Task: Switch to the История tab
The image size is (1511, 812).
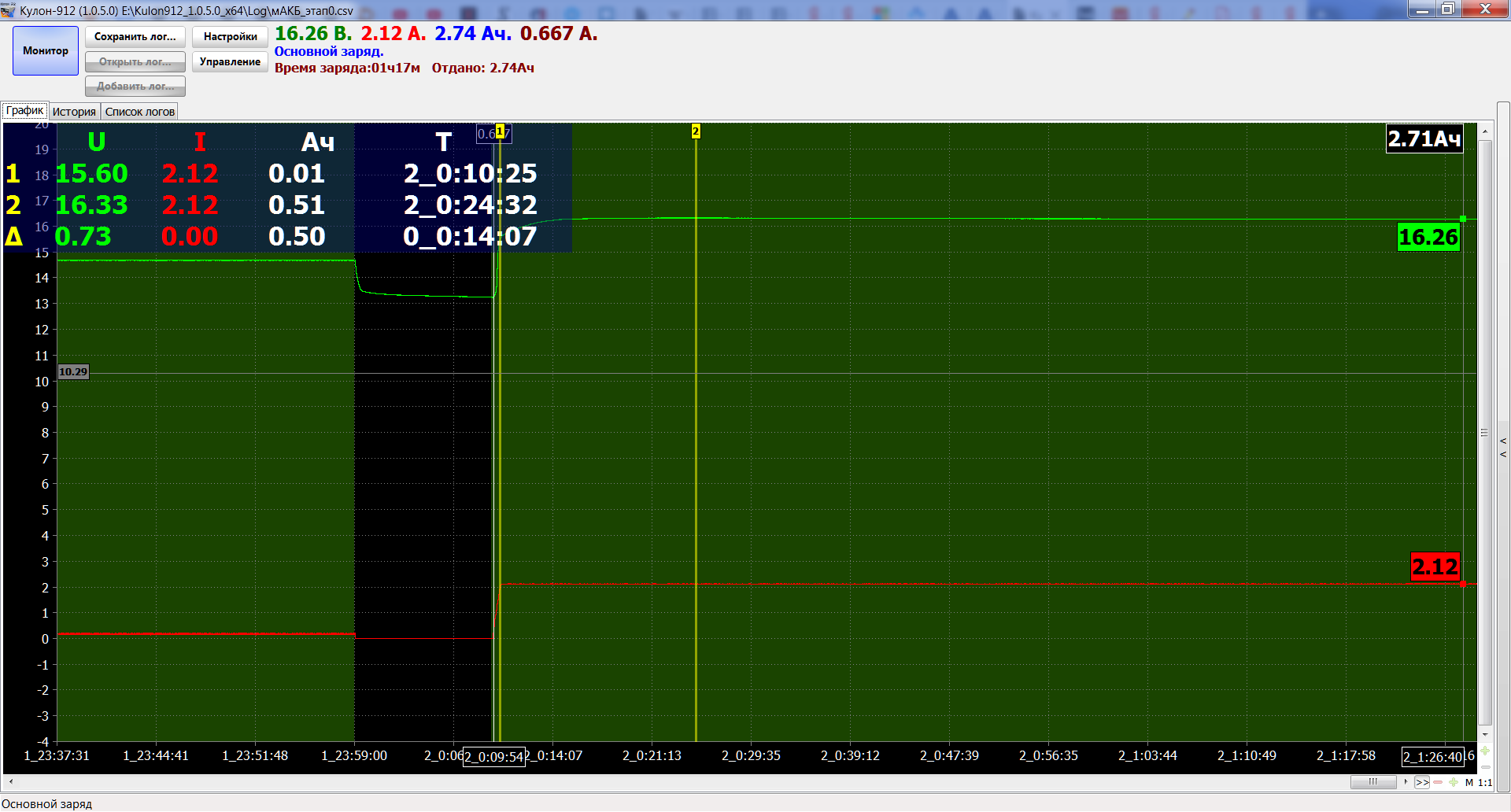Action: pos(74,112)
